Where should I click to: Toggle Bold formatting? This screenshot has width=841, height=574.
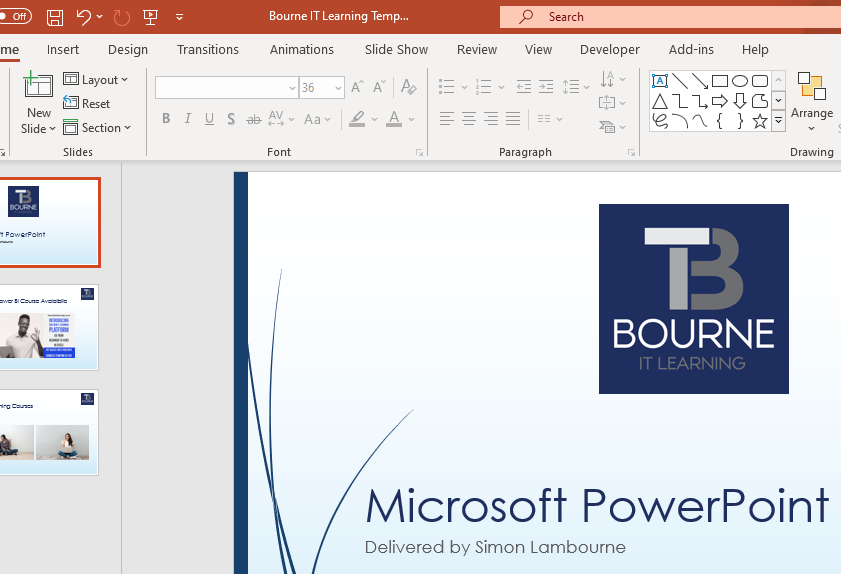click(x=166, y=120)
